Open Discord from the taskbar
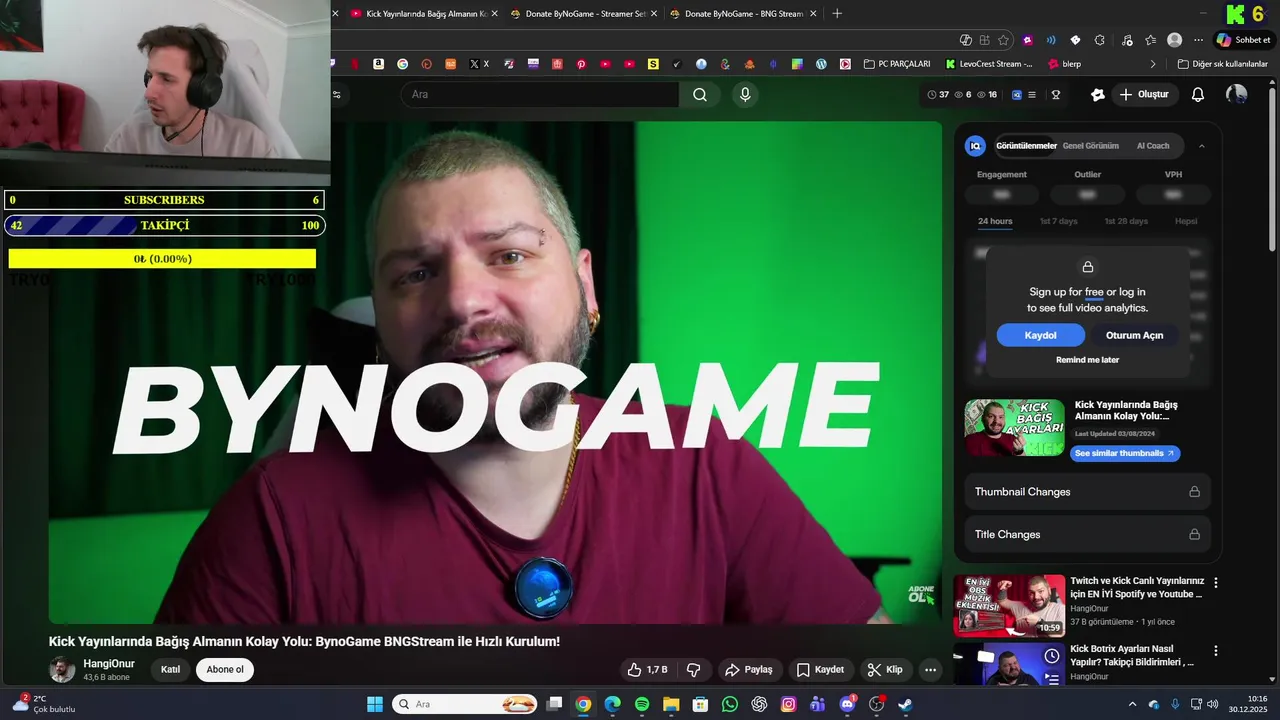 (848, 704)
